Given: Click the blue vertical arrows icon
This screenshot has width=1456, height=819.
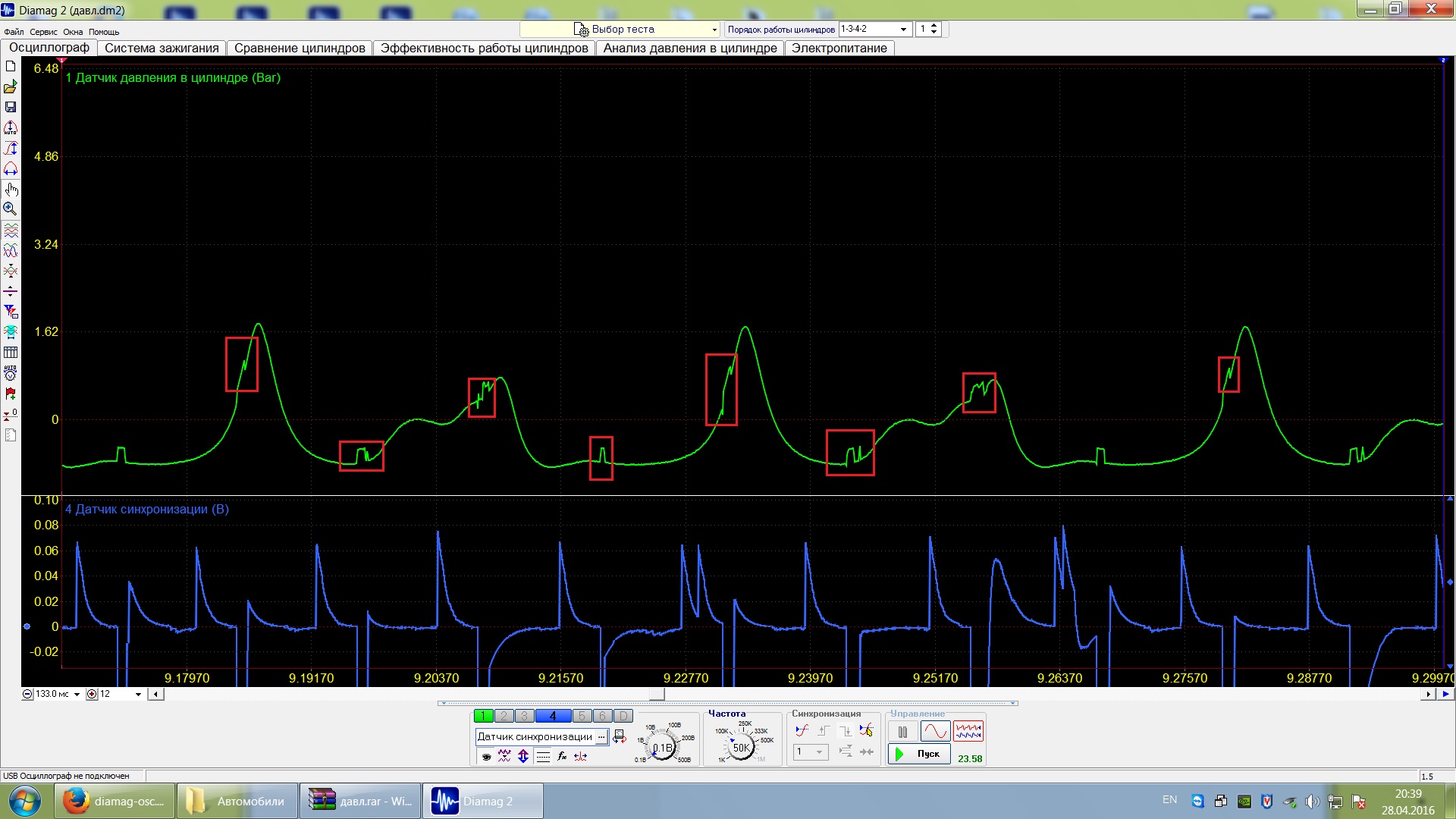Looking at the screenshot, I should coord(523,756).
